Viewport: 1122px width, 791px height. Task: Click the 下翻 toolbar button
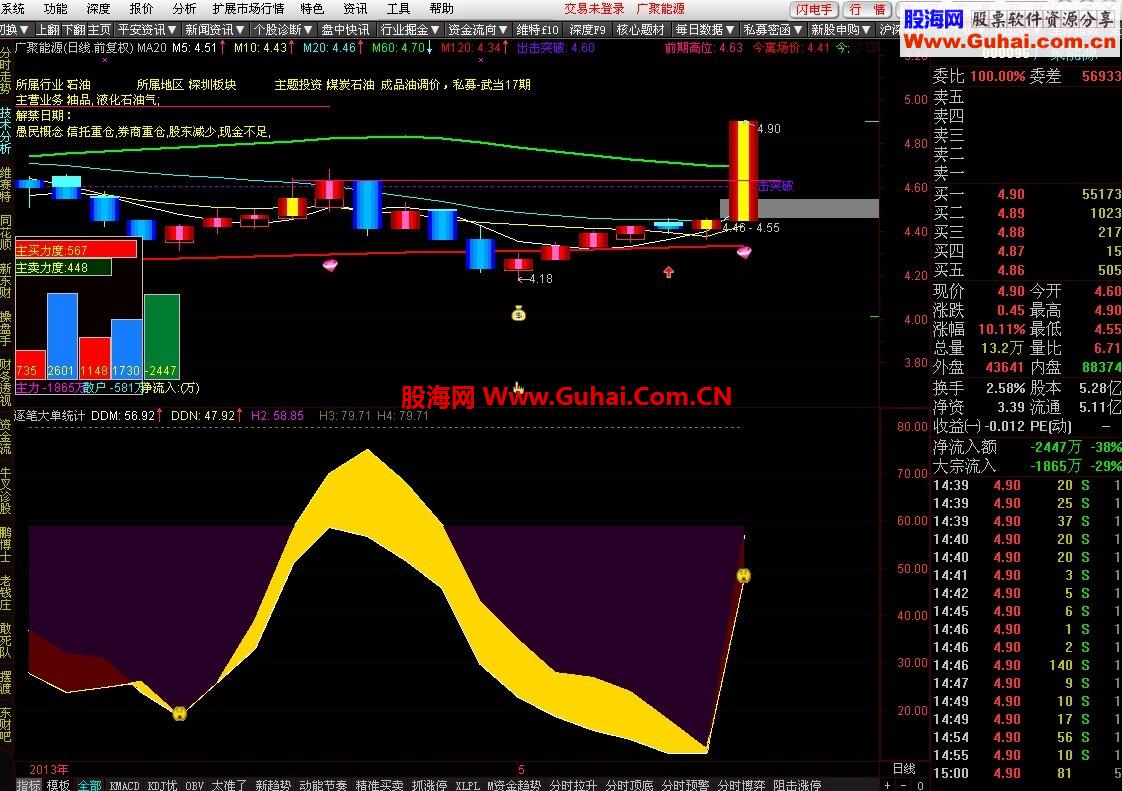tap(74, 29)
